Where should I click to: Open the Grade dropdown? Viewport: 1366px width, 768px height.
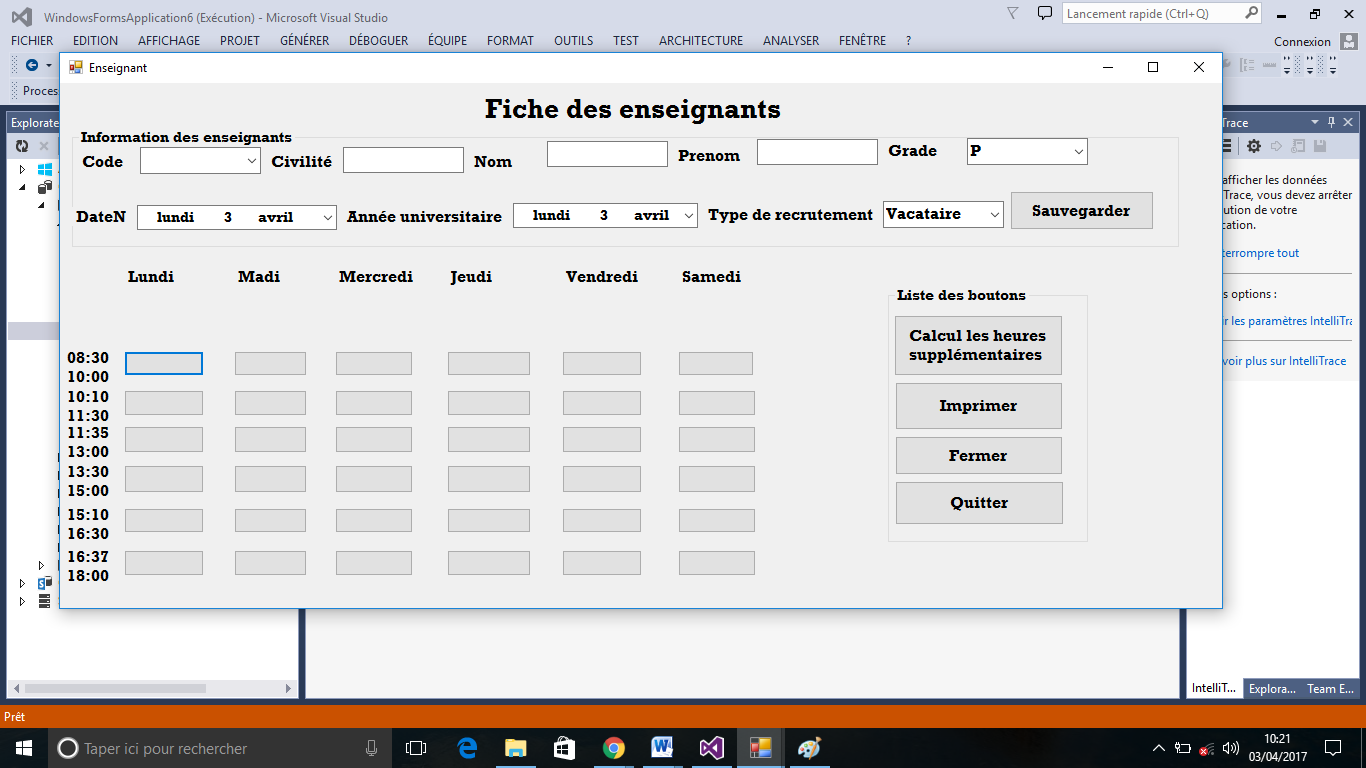(1079, 151)
